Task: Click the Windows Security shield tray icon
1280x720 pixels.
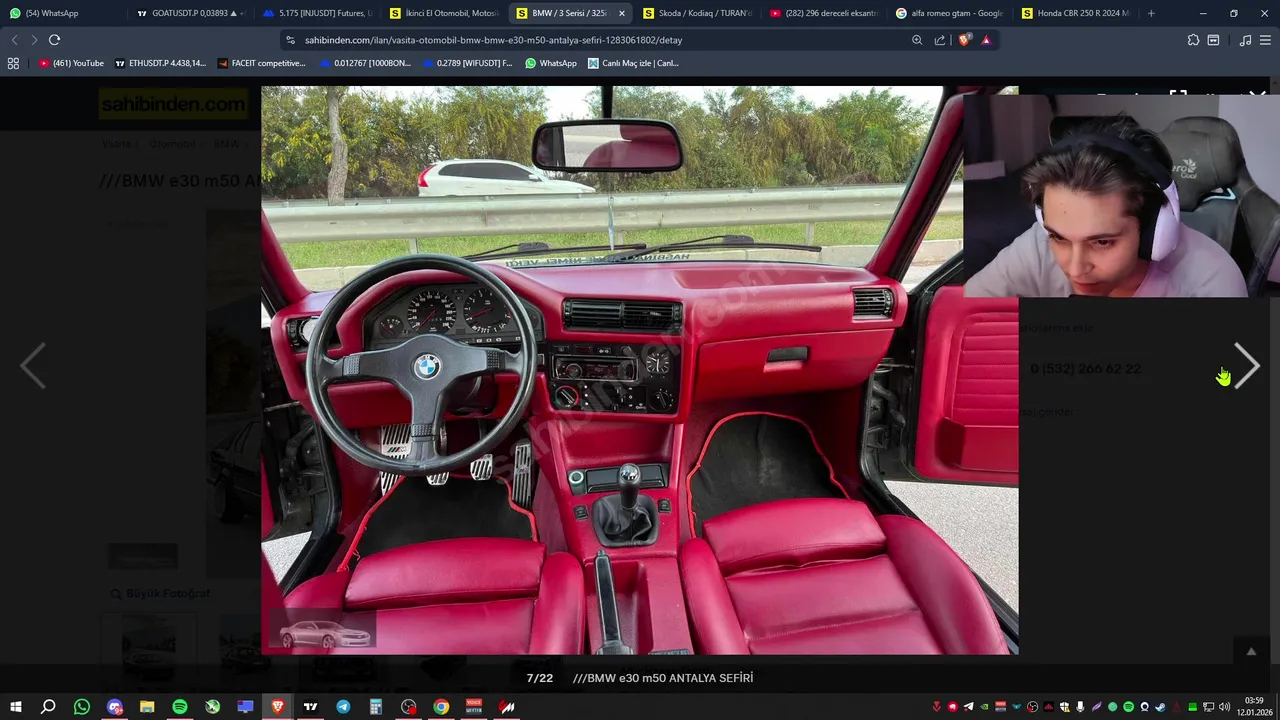Action: [1064, 707]
